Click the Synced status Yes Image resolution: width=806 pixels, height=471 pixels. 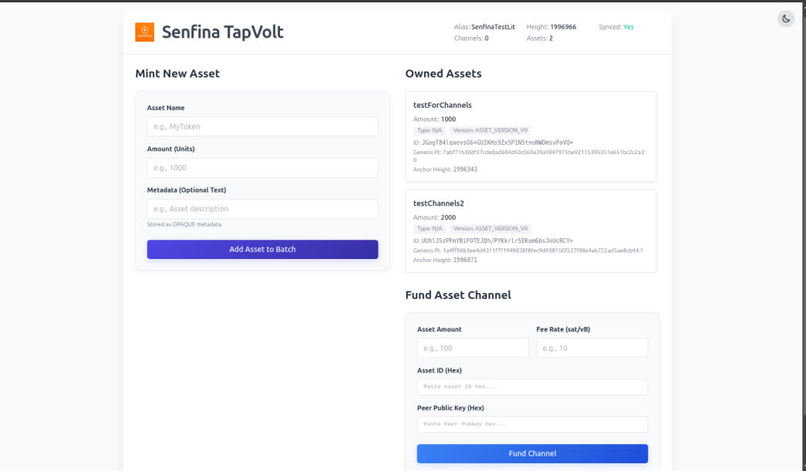(628, 27)
